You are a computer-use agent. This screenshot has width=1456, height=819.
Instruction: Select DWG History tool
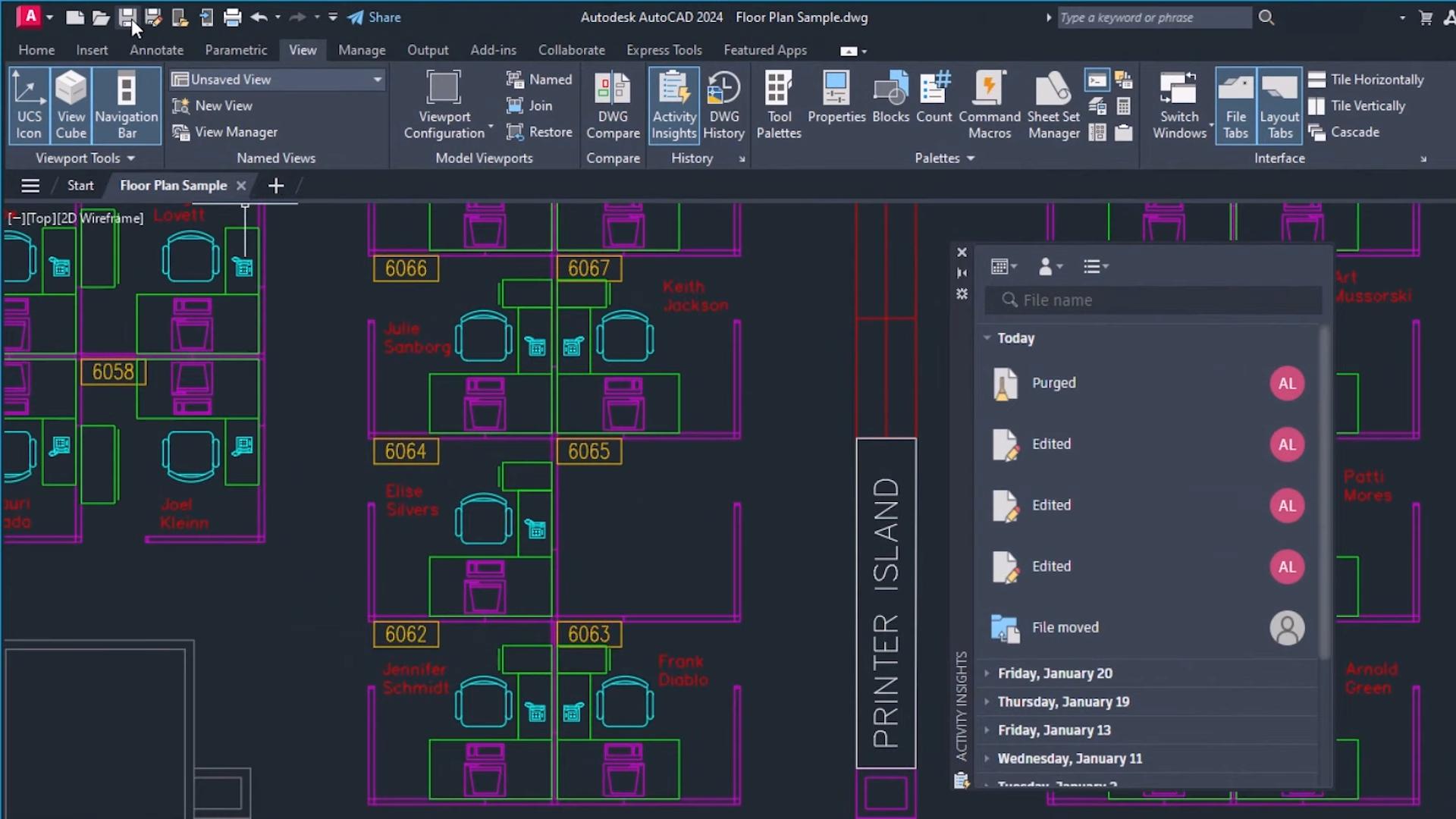[x=724, y=103]
